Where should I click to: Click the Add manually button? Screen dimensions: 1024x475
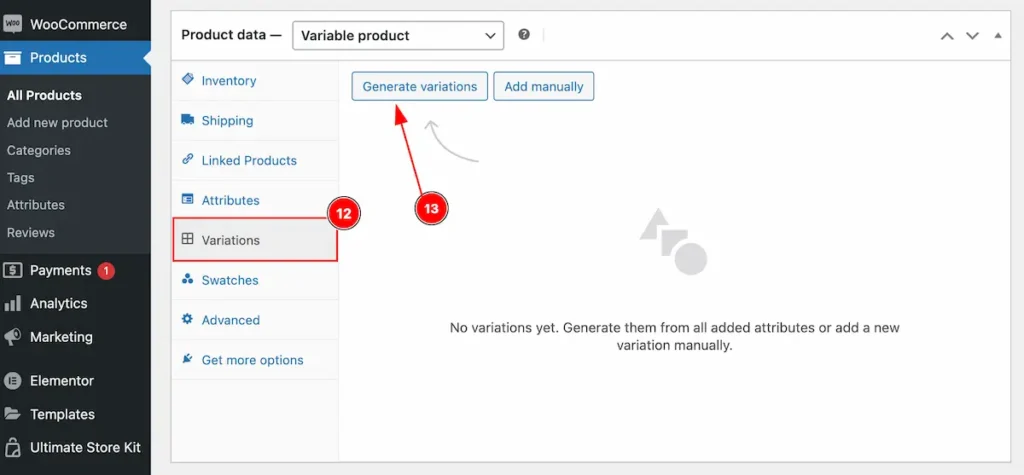coord(543,86)
